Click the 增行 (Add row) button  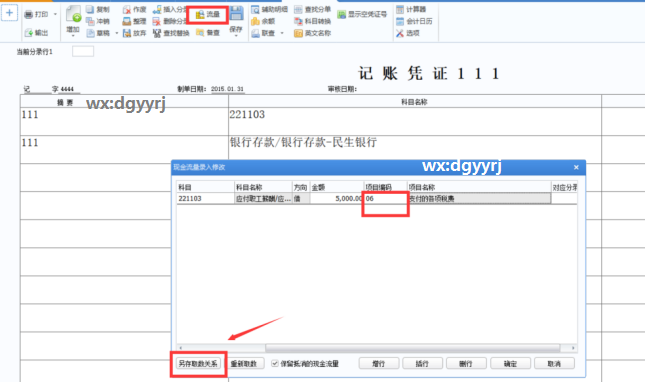coord(378,364)
